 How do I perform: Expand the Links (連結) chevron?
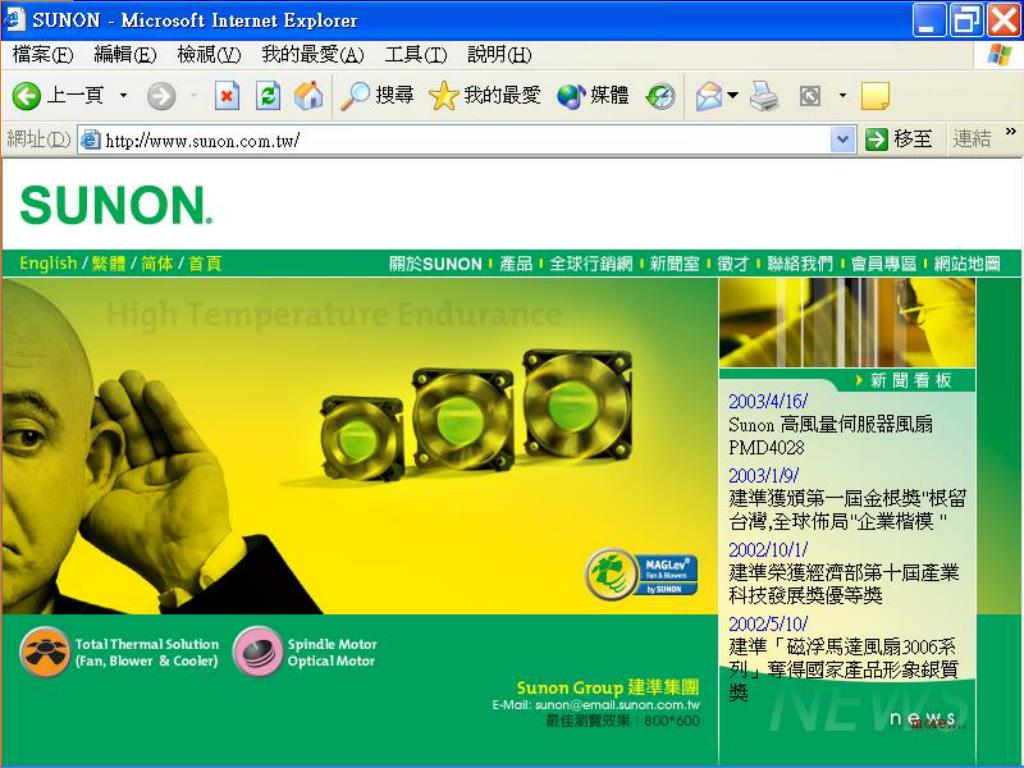pos(1011,131)
